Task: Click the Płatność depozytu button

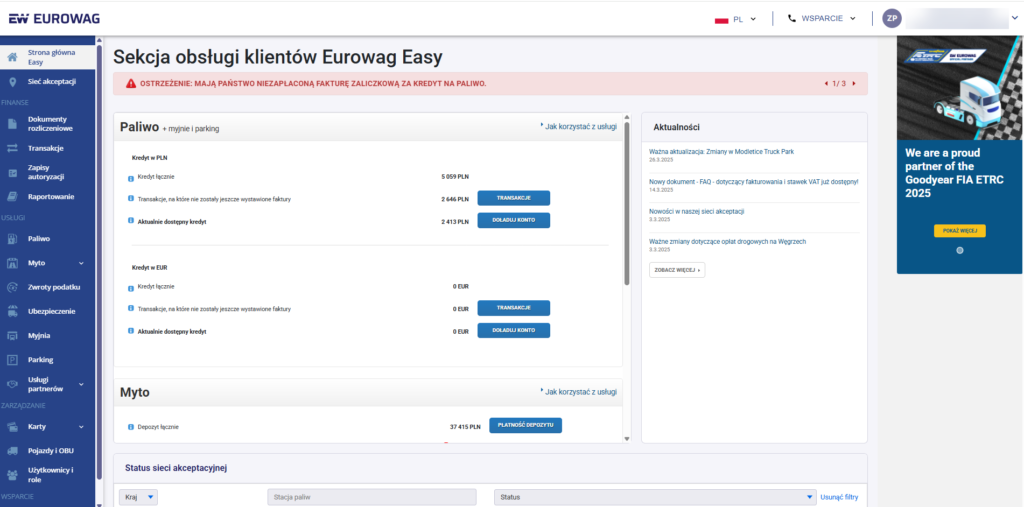Action: (526, 425)
